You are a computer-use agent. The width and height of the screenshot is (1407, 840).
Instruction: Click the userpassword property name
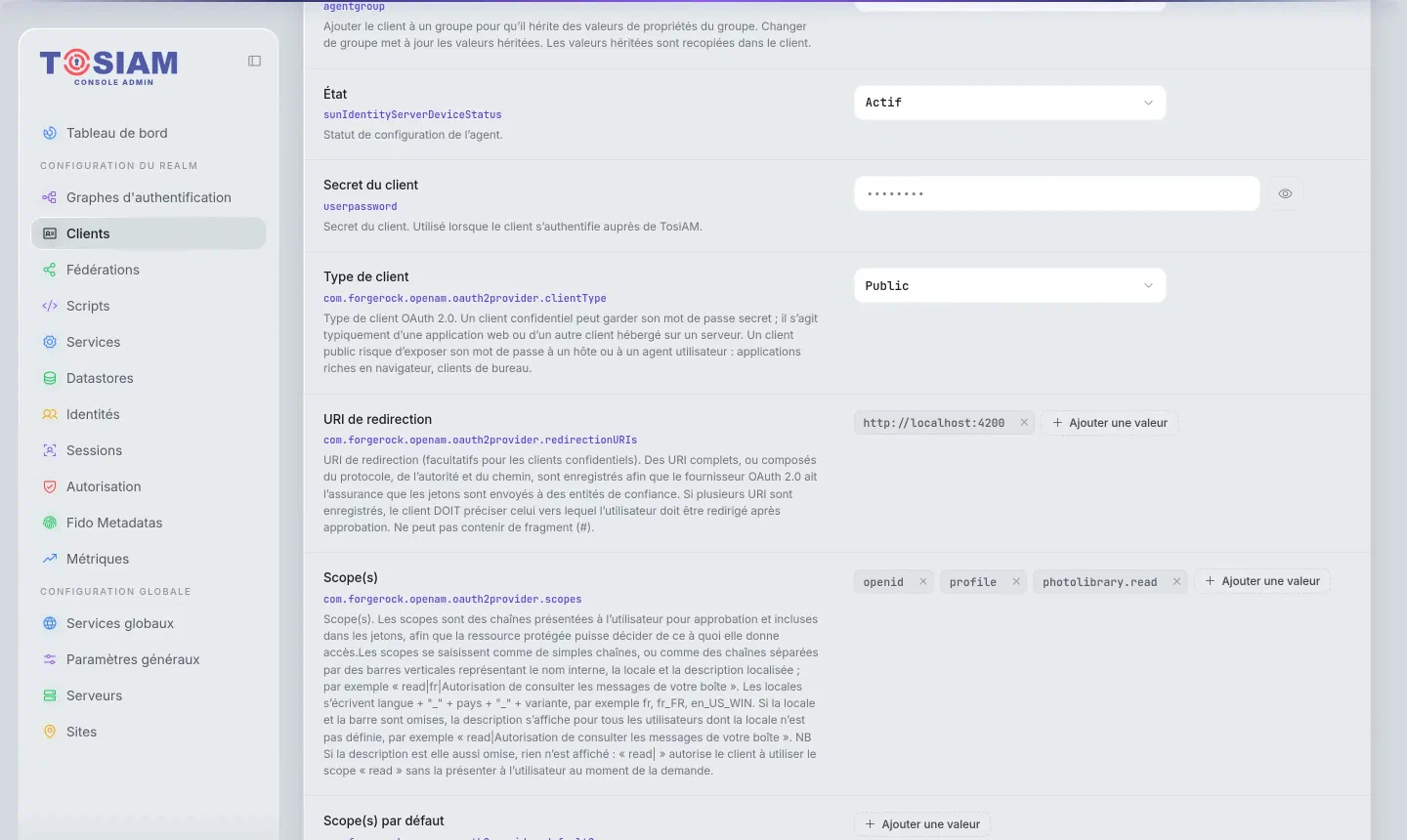click(361, 207)
